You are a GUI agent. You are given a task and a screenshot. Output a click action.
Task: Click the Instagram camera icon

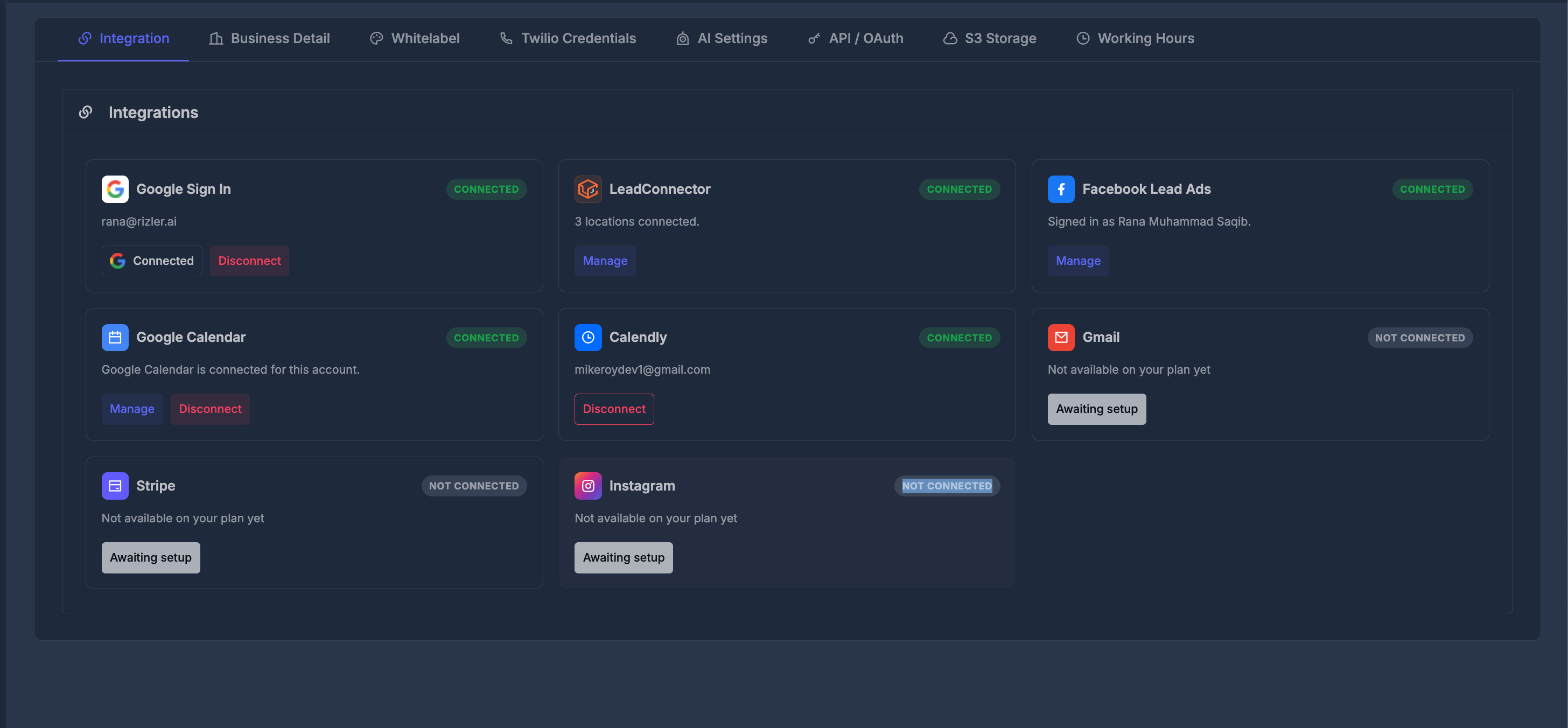(x=588, y=486)
